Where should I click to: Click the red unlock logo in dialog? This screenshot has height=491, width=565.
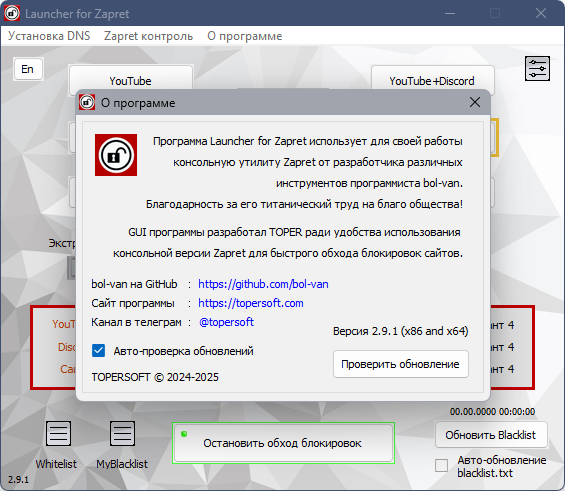pos(116,155)
